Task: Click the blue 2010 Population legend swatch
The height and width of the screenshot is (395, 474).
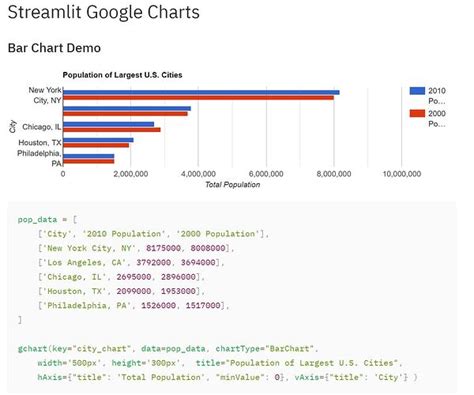Action: [x=417, y=91]
